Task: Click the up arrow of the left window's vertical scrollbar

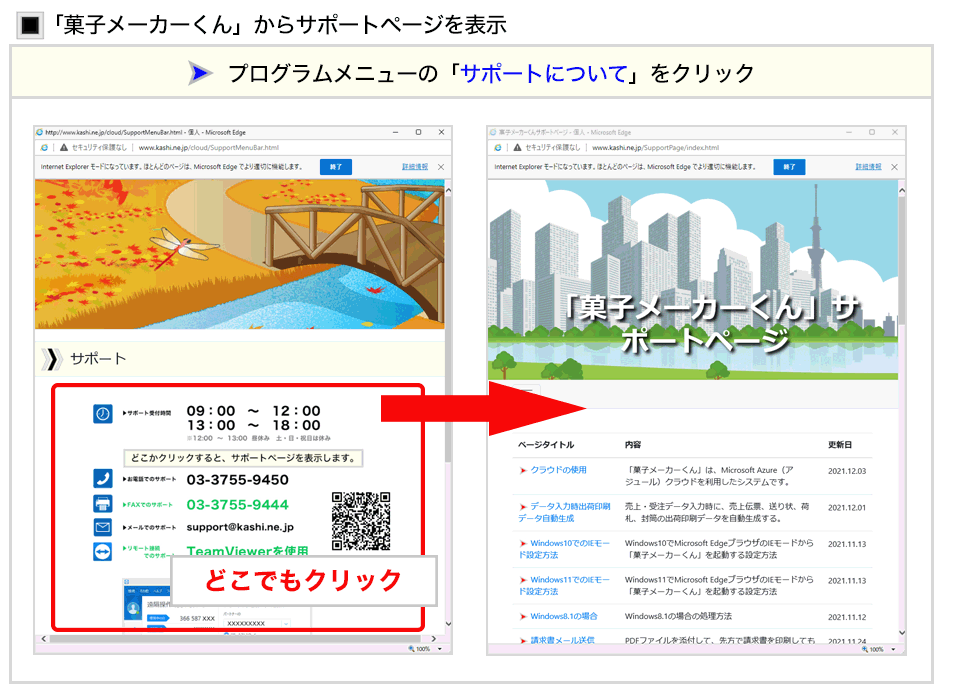Action: click(448, 191)
